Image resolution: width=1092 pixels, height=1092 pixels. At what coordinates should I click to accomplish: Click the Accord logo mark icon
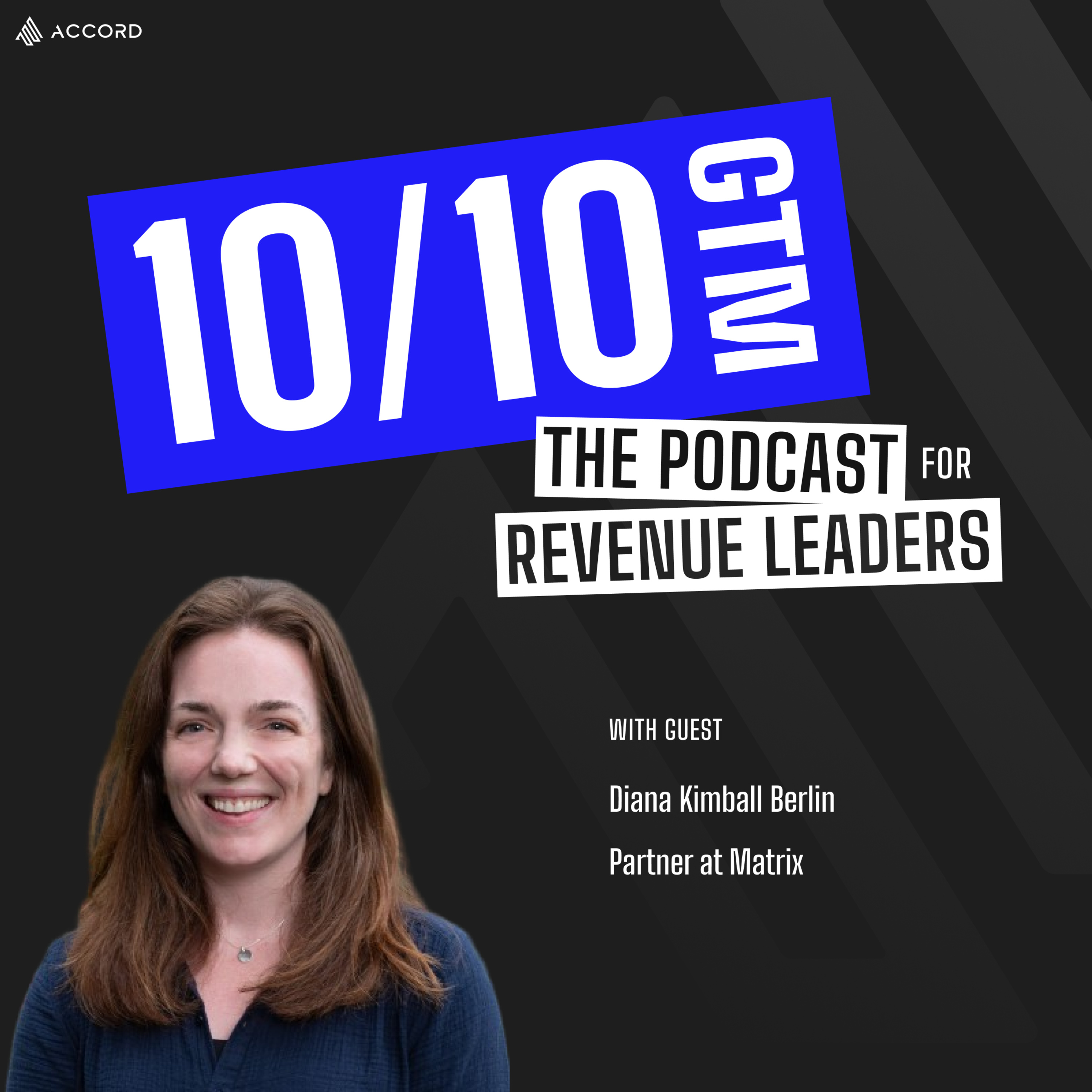coord(29,31)
